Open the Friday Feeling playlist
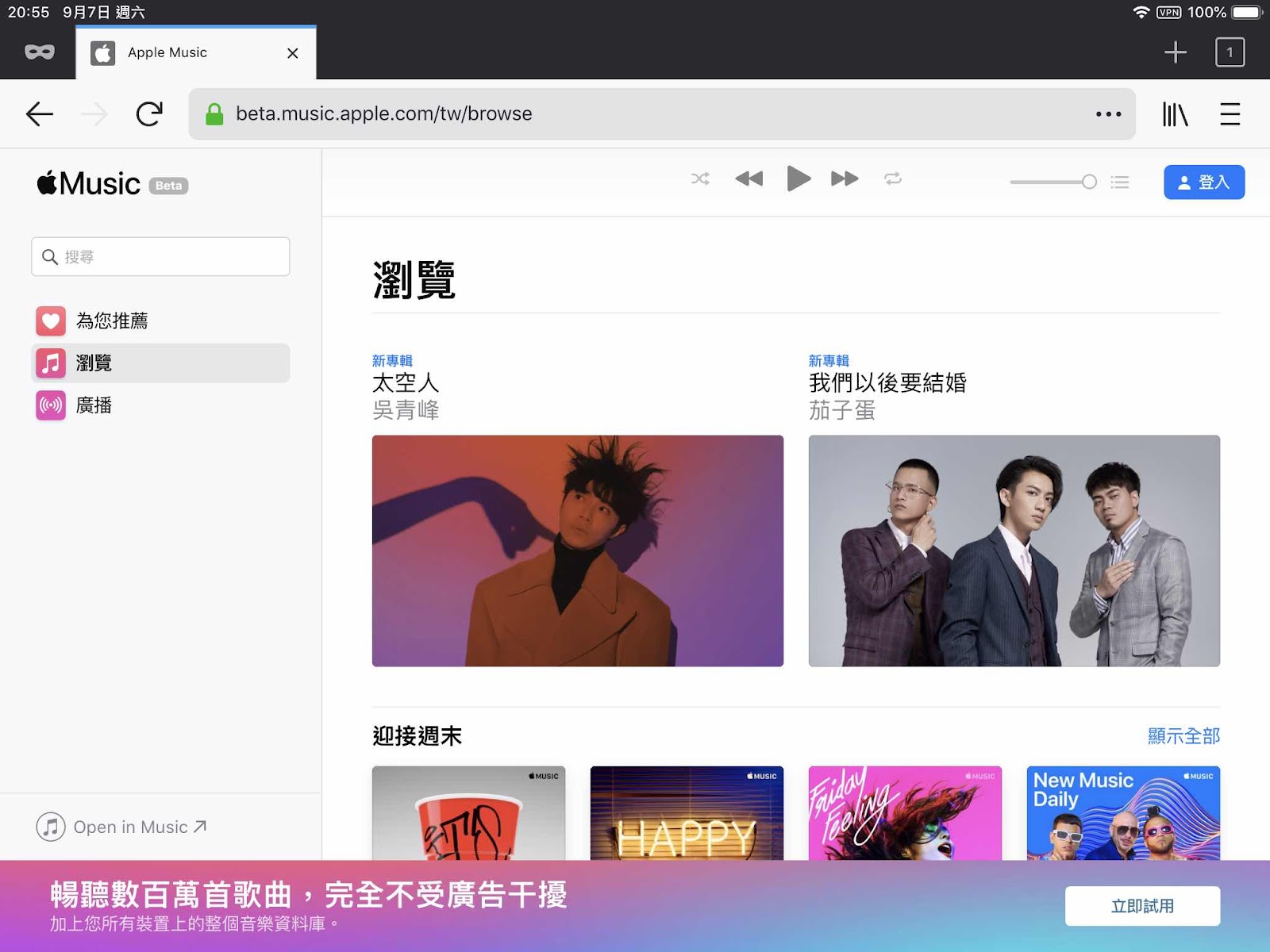Viewport: 1270px width, 952px height. coord(905,813)
